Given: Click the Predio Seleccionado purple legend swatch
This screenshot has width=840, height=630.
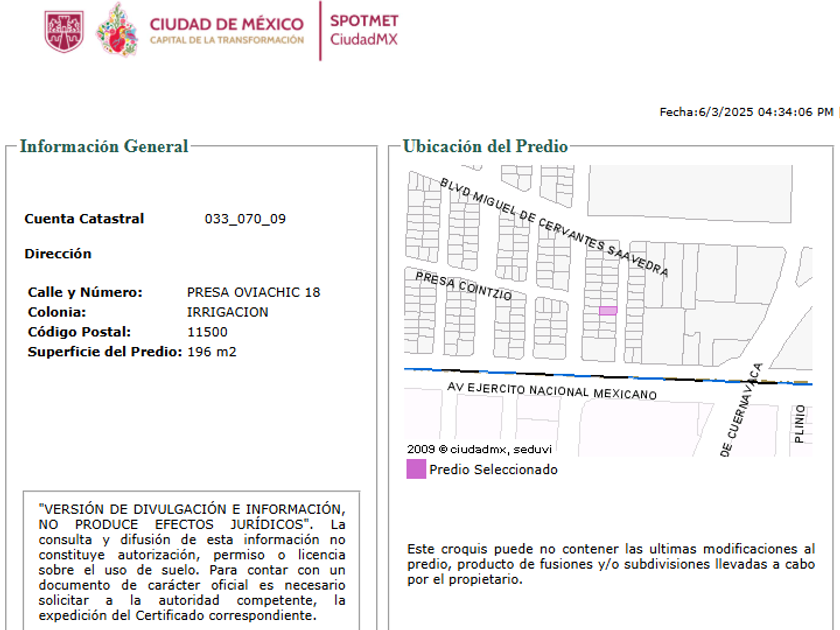Looking at the screenshot, I should (416, 469).
